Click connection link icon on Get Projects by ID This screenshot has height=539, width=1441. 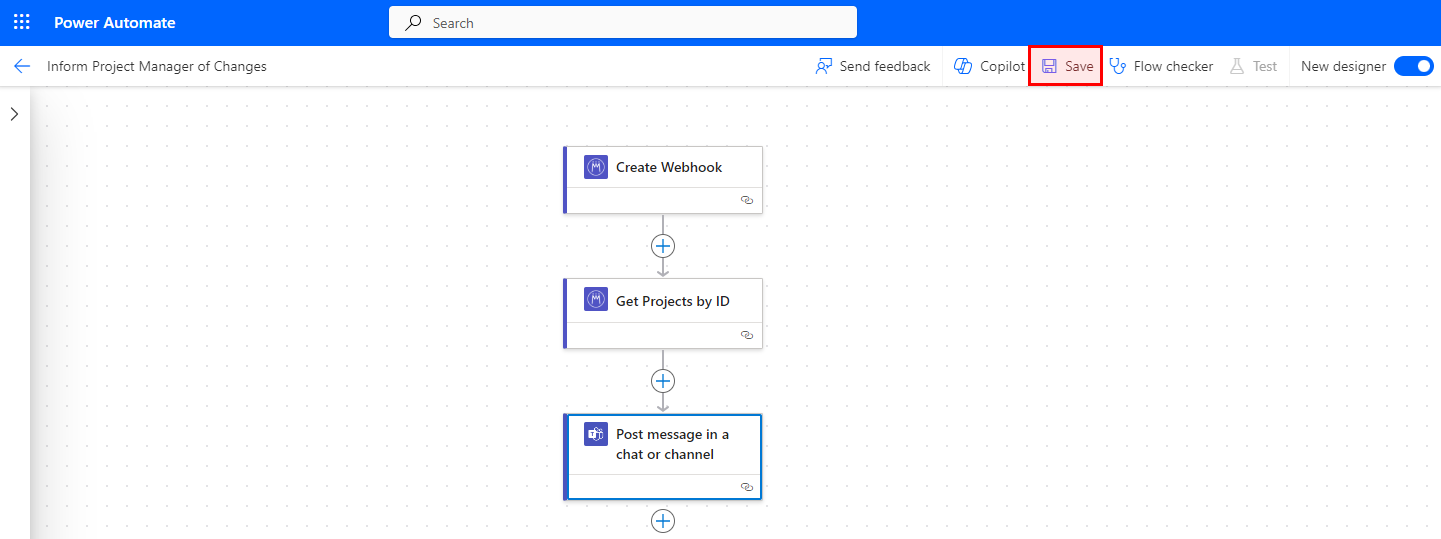(746, 335)
